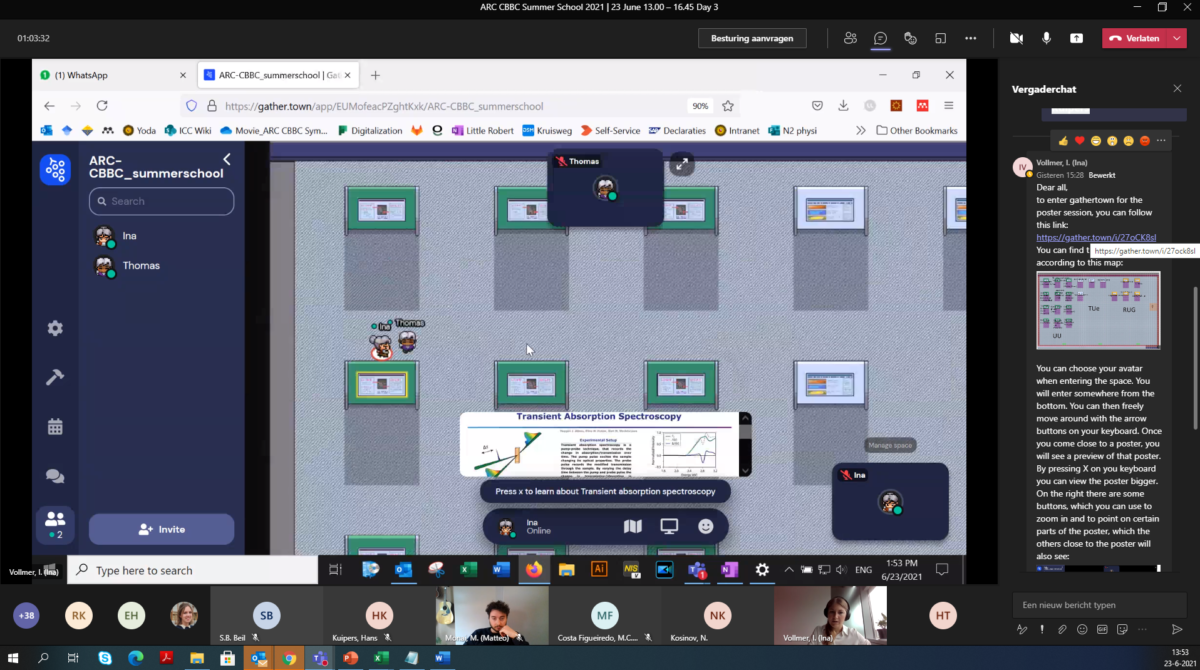Screen dimensions: 1200x670
Task: Click Gather screen share monitor icon
Action: (x=669, y=526)
